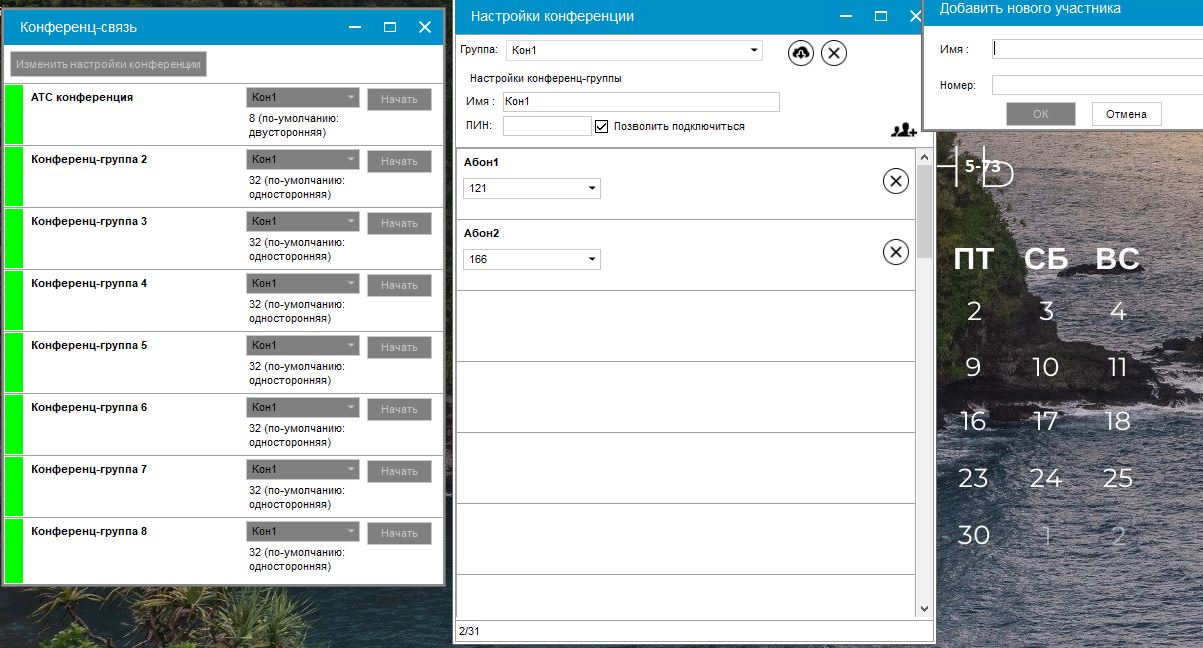Click the participant list down scroll arrow
This screenshot has height=648, width=1203.
924,608
